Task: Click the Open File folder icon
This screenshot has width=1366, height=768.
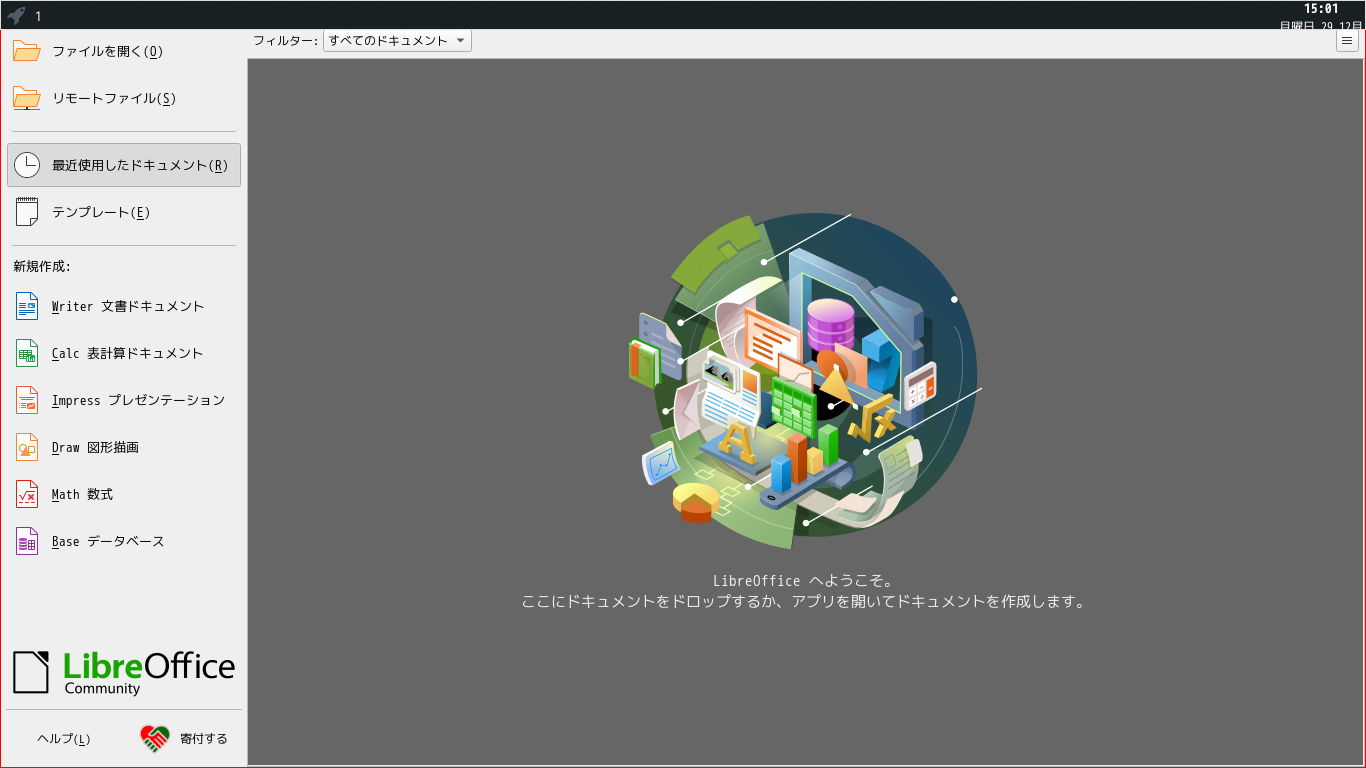Action: [x=27, y=51]
